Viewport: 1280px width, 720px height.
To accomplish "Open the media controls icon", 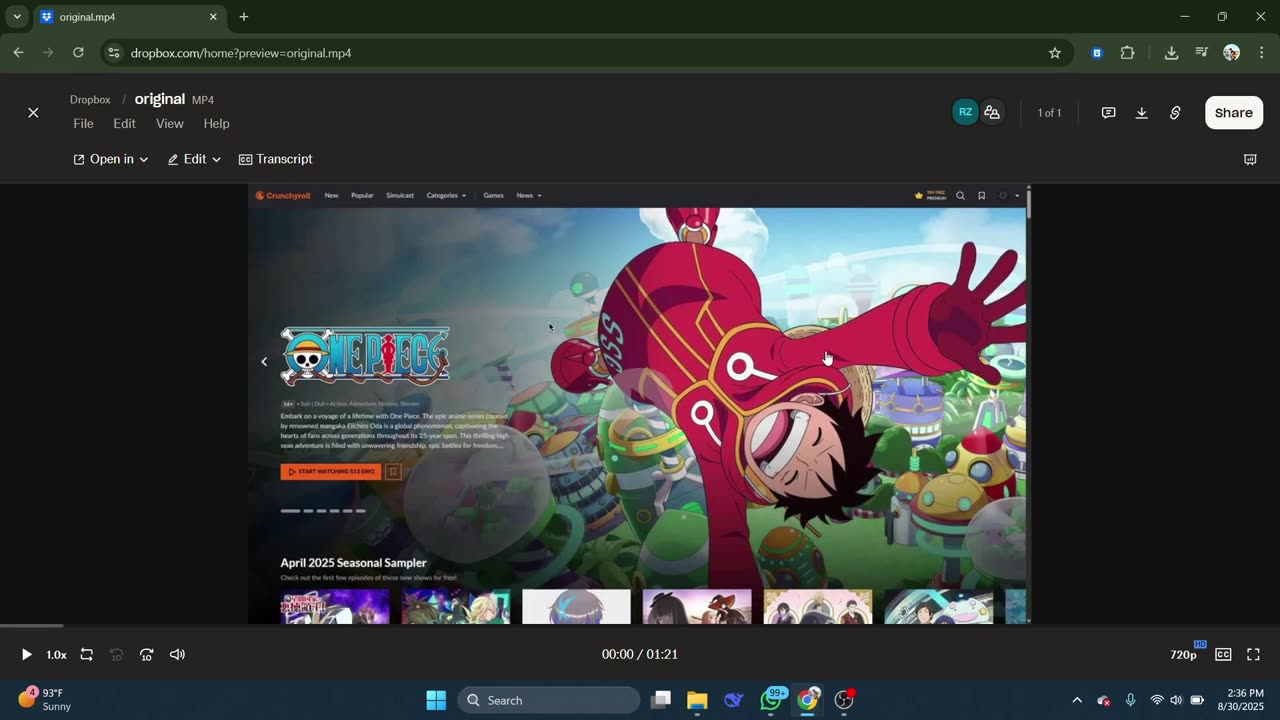I will pos(1201,53).
